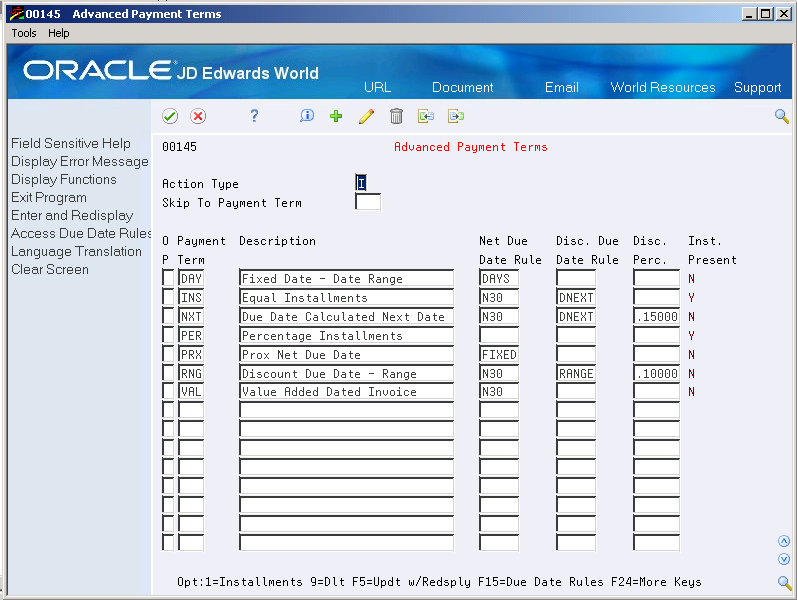Image resolution: width=797 pixels, height=600 pixels.
Task: Click the OP option field for PRX row
Action: (168, 354)
